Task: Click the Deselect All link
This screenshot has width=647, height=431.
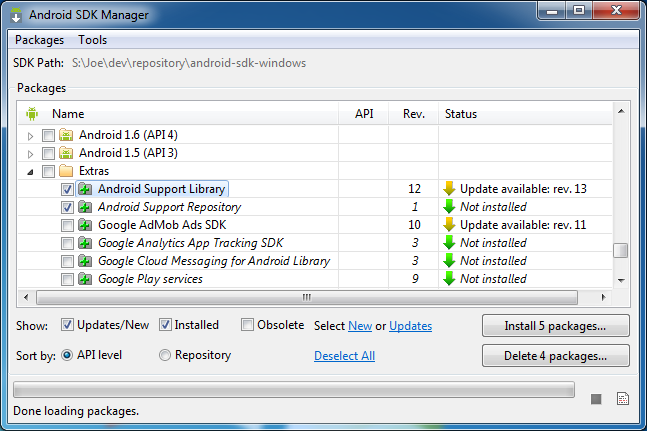Action: (344, 356)
